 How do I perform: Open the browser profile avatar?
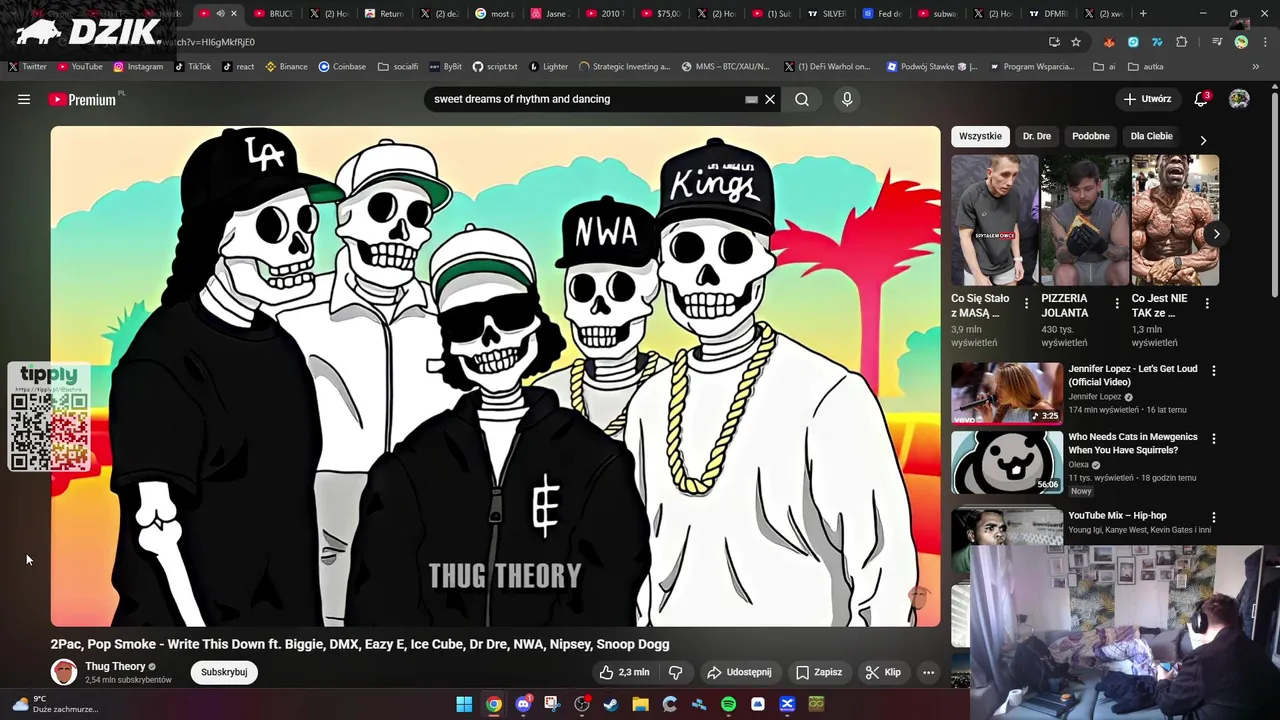pos(1241,42)
